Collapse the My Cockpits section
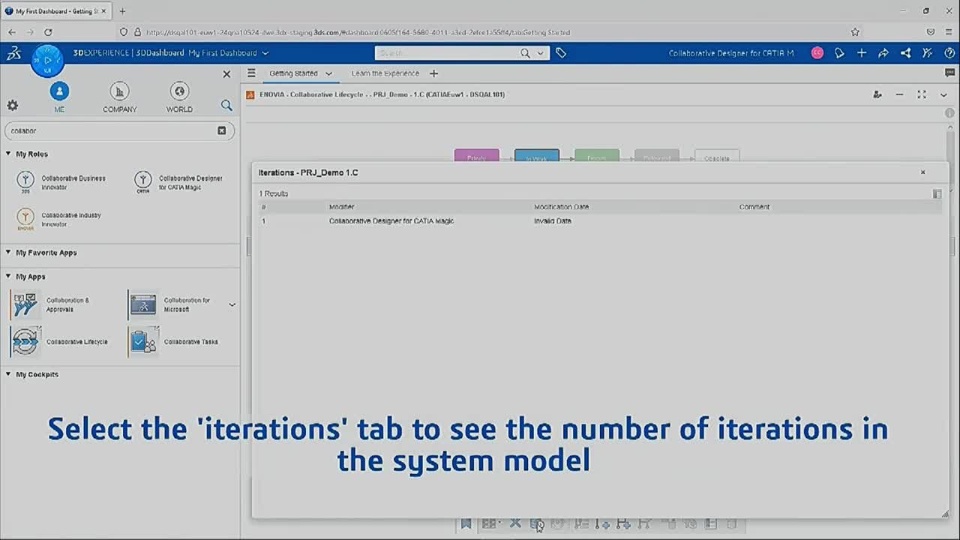This screenshot has width=960, height=540. pyautogui.click(x=9, y=374)
